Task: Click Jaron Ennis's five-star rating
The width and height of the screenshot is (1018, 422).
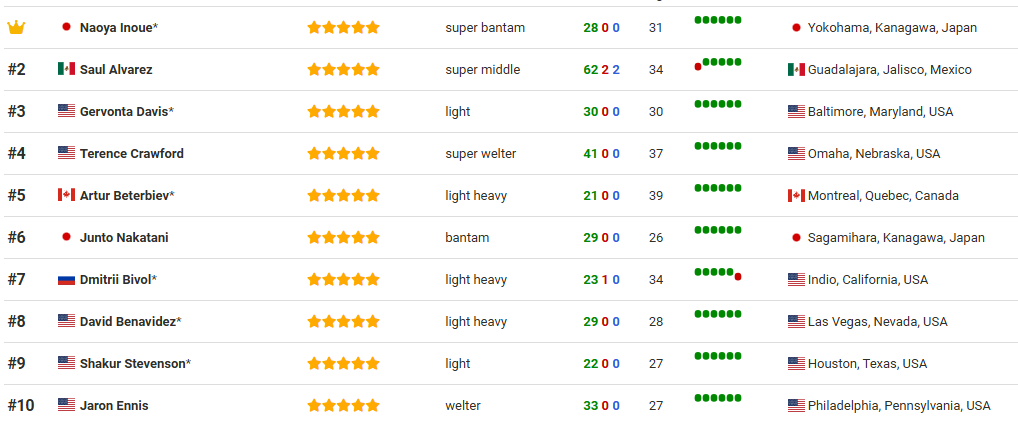Action: 343,406
